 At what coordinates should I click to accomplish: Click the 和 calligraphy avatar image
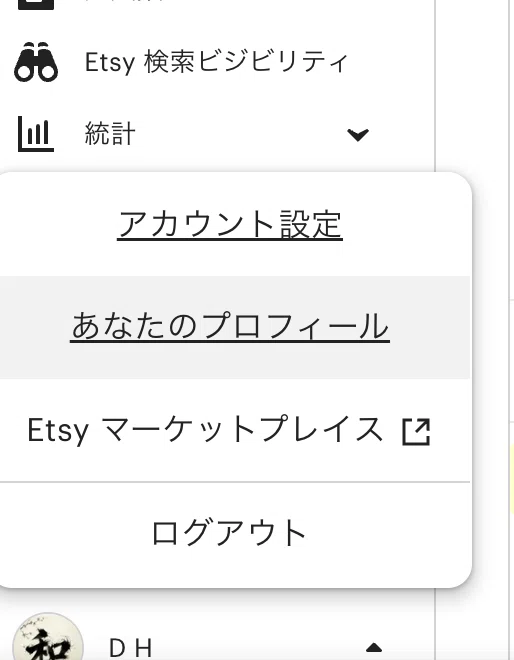48,636
